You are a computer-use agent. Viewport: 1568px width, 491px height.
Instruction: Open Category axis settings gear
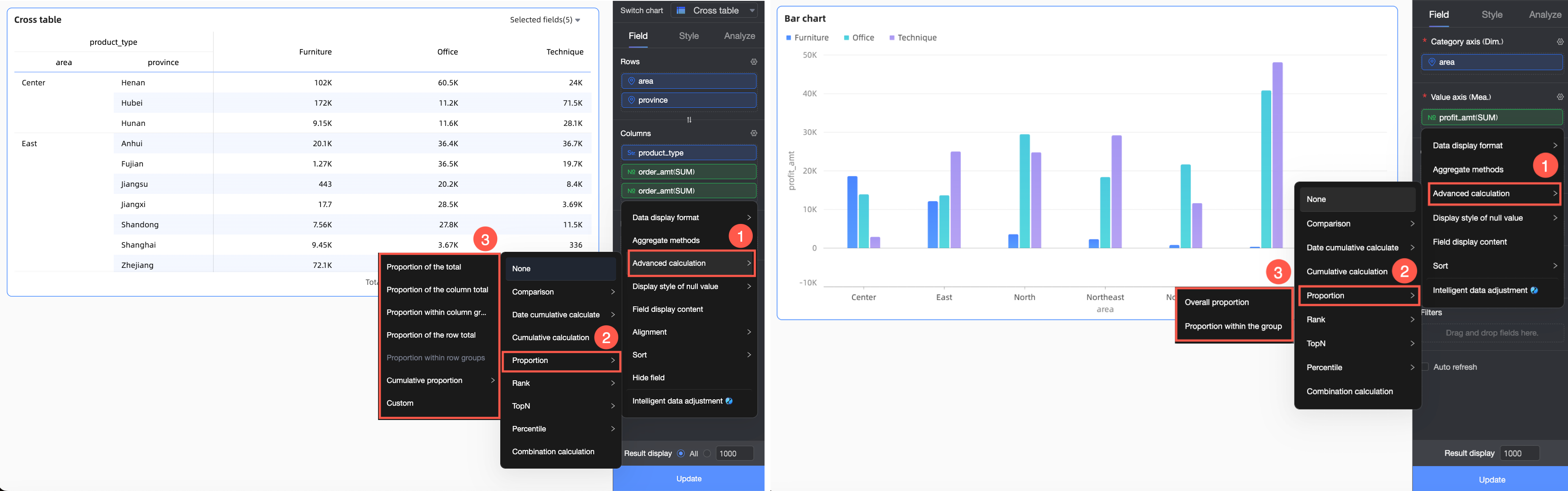(1560, 42)
